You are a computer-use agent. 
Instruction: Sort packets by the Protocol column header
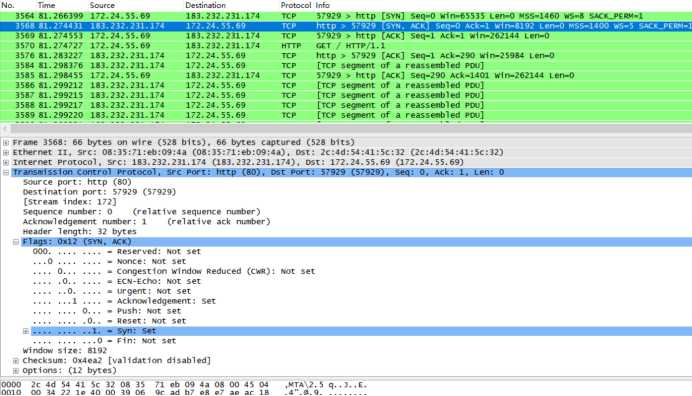pos(296,5)
